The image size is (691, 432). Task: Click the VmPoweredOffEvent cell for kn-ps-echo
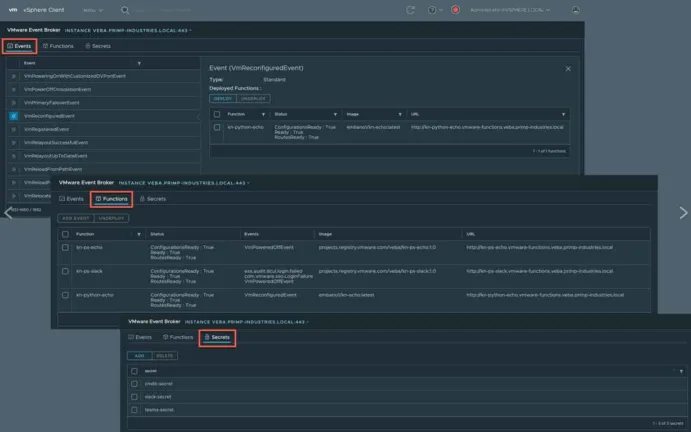tap(269, 248)
